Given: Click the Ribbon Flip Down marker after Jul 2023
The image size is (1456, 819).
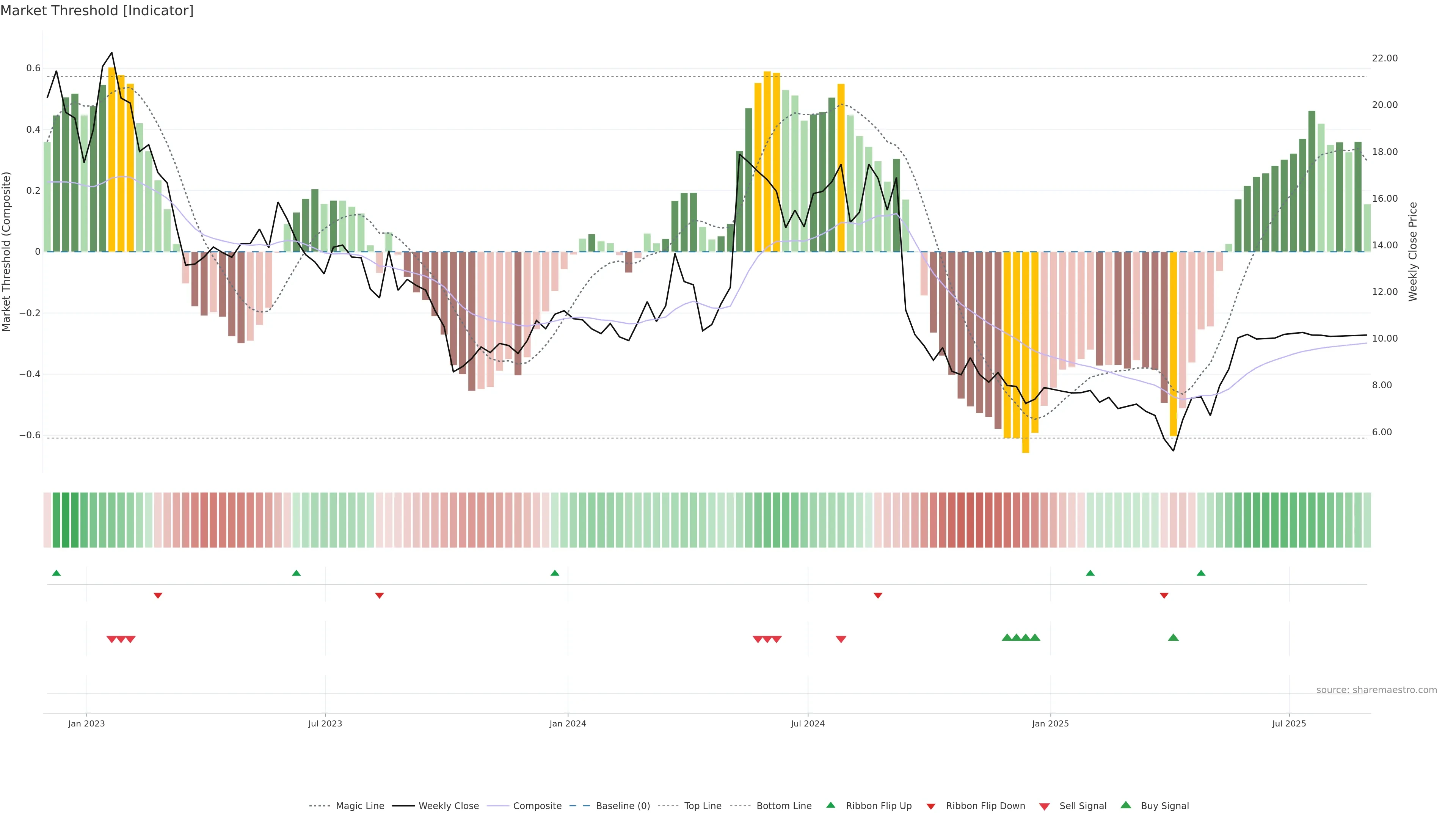Looking at the screenshot, I should tap(379, 596).
